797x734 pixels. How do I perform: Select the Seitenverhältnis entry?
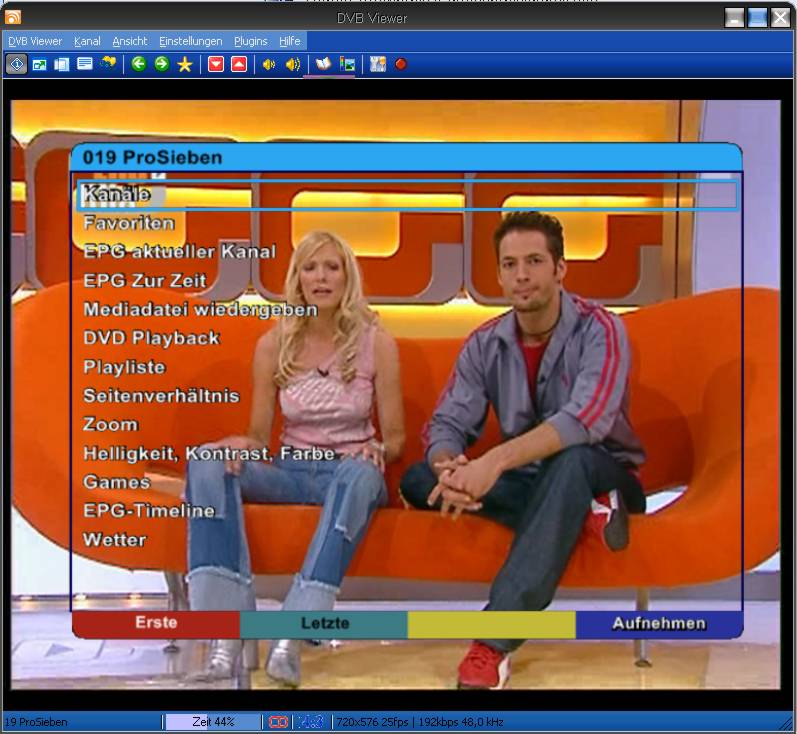[x=161, y=395]
